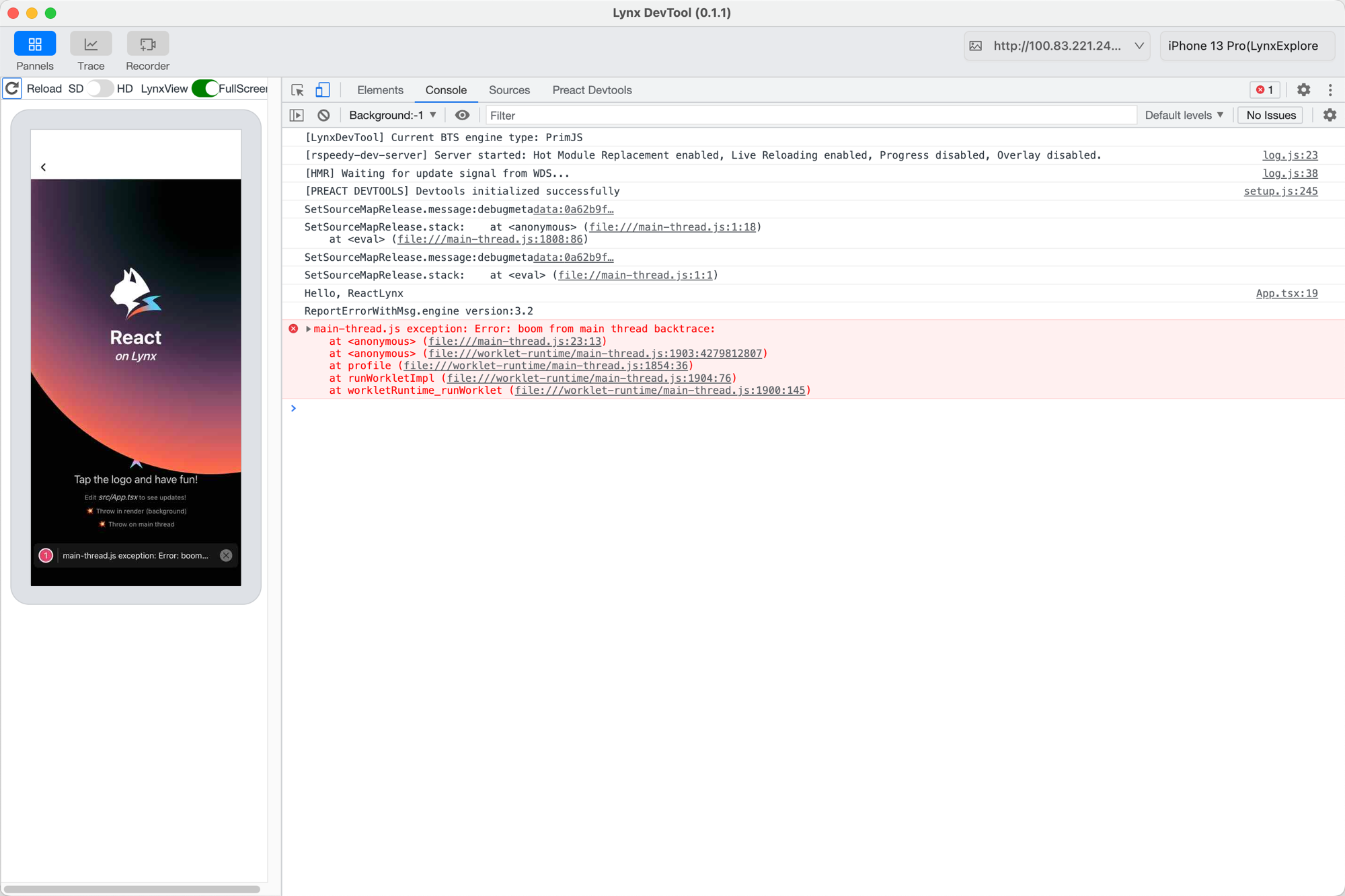
Task: Follow the worklet-runtime main-thread.js:1904:76 link
Action: [589, 378]
